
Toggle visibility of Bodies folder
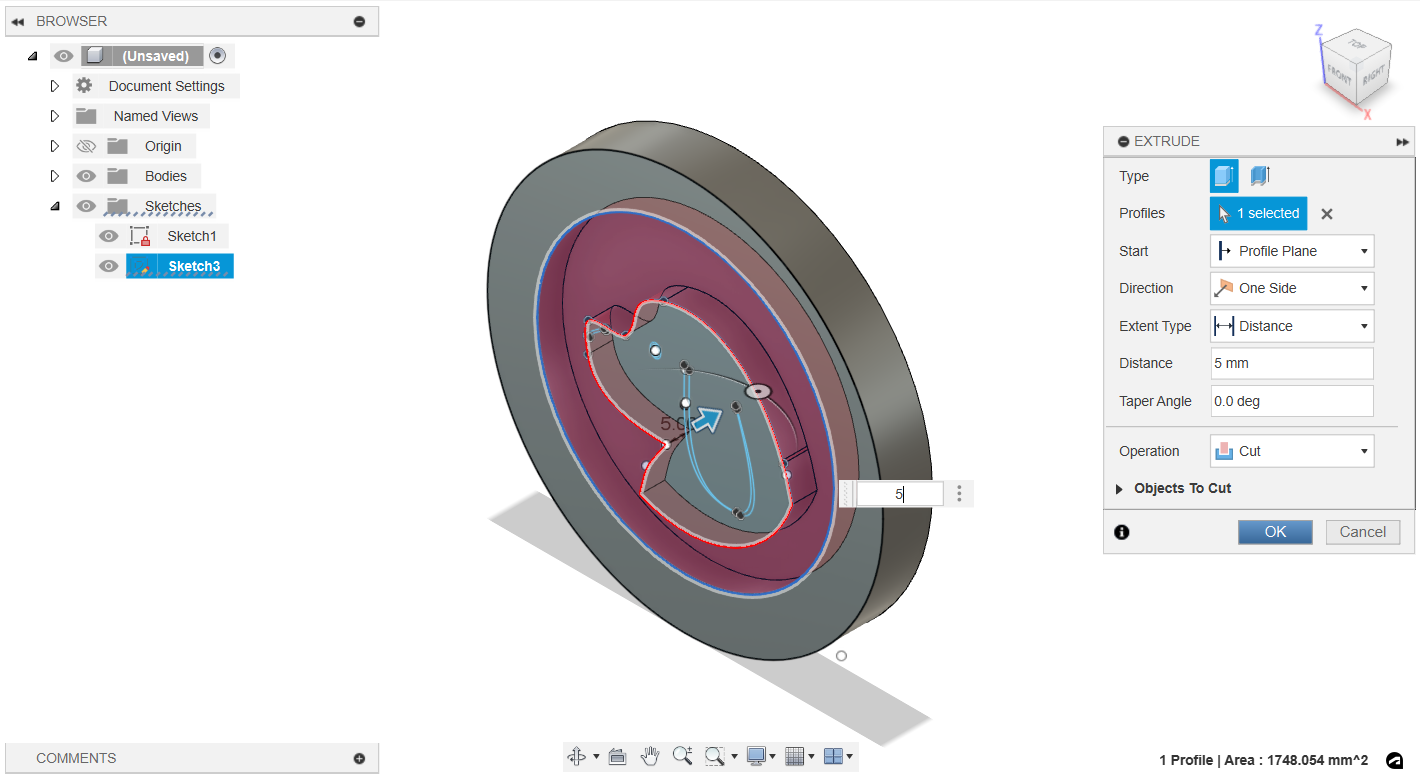pos(86,176)
